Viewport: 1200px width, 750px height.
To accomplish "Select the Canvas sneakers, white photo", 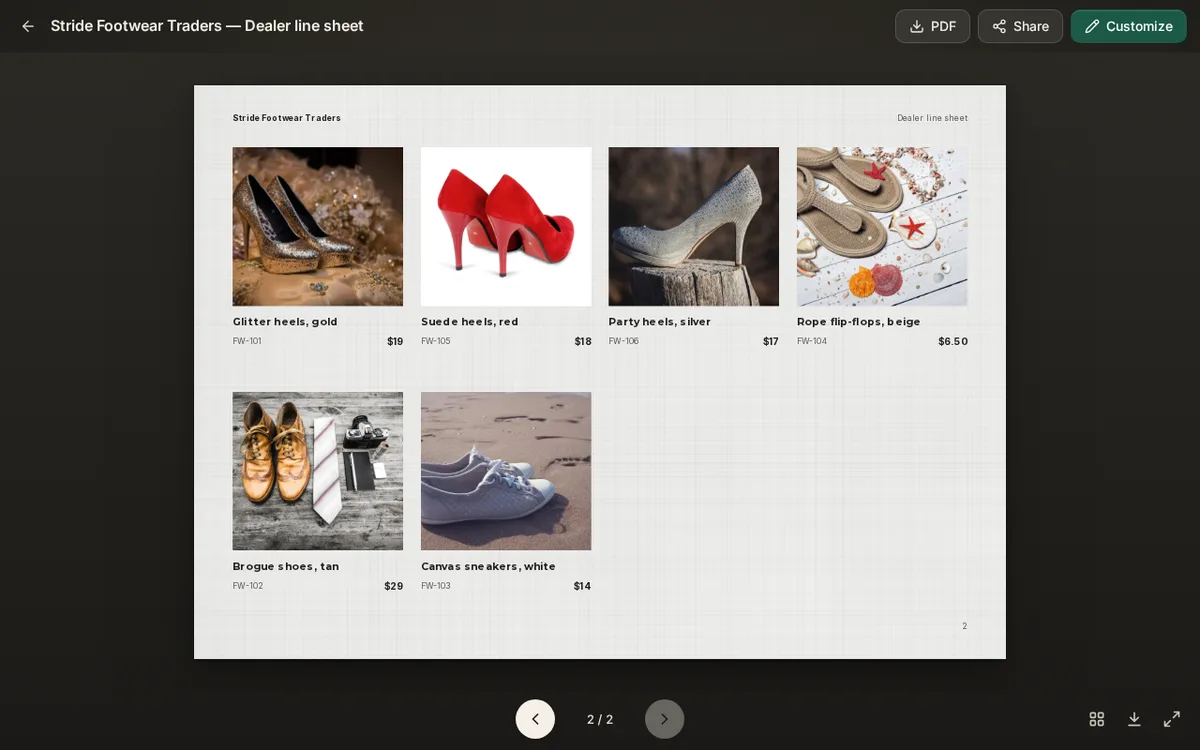I will [x=506, y=471].
